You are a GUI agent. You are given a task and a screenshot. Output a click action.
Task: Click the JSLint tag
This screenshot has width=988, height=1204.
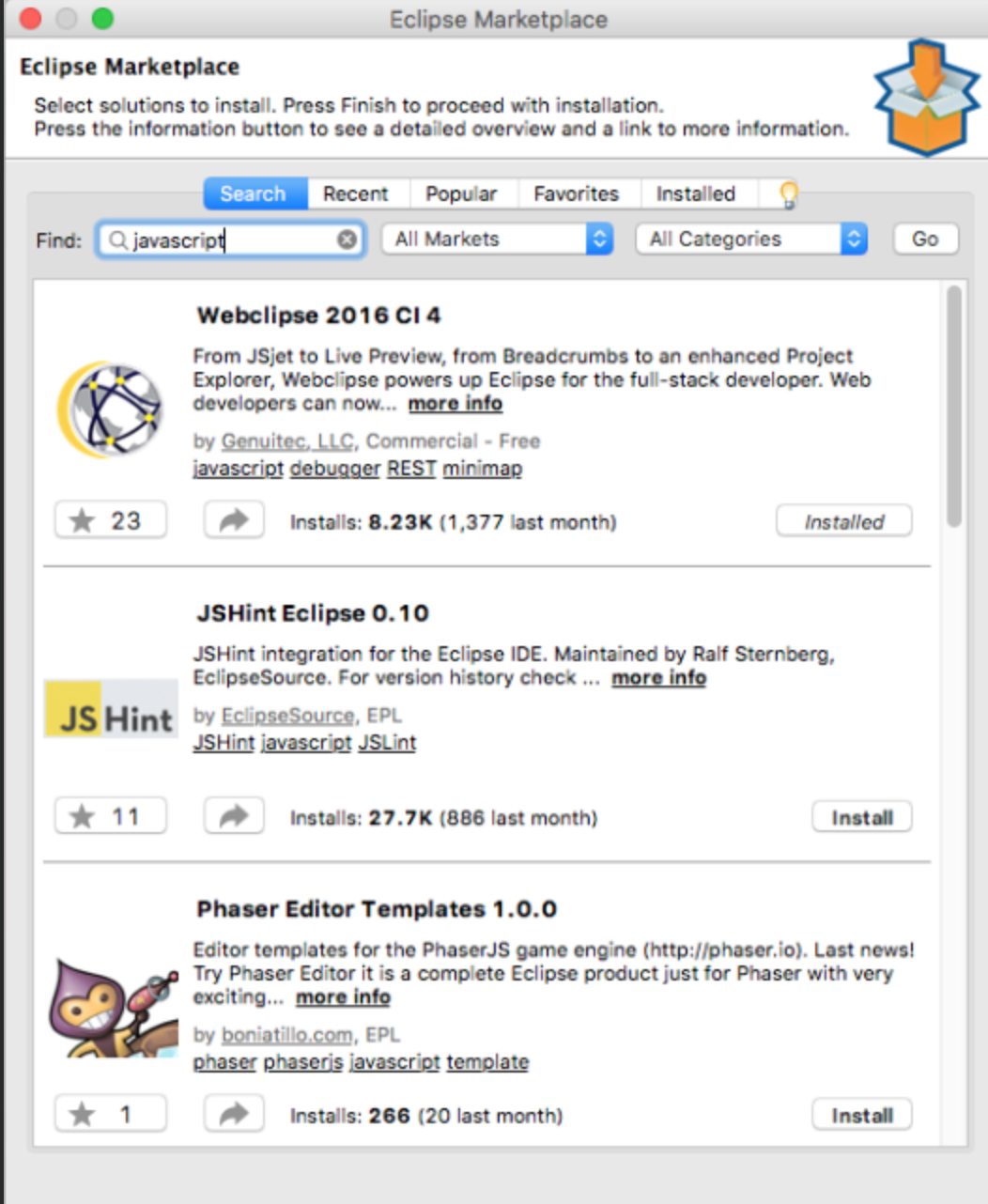387,743
